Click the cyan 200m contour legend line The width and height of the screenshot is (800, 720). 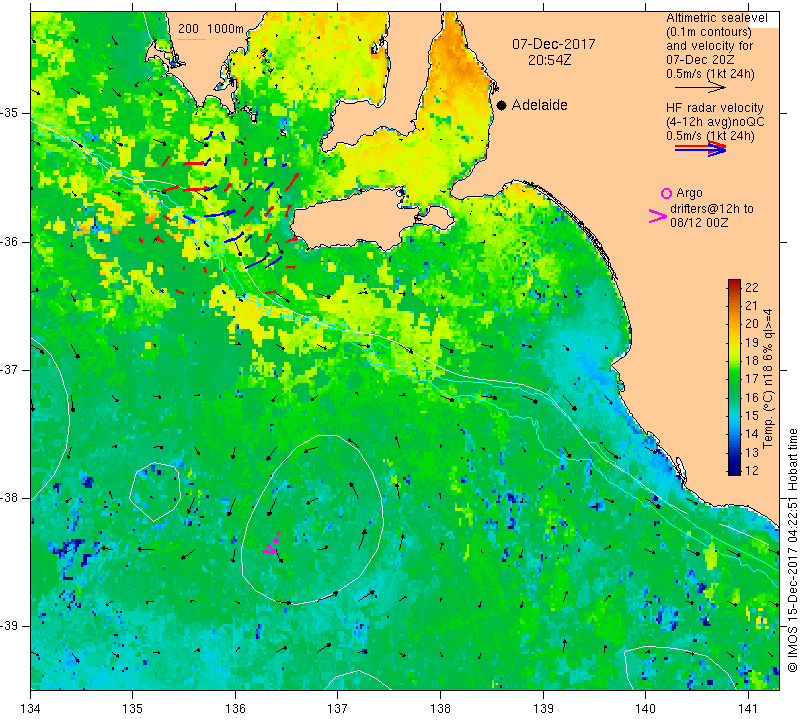point(192,39)
